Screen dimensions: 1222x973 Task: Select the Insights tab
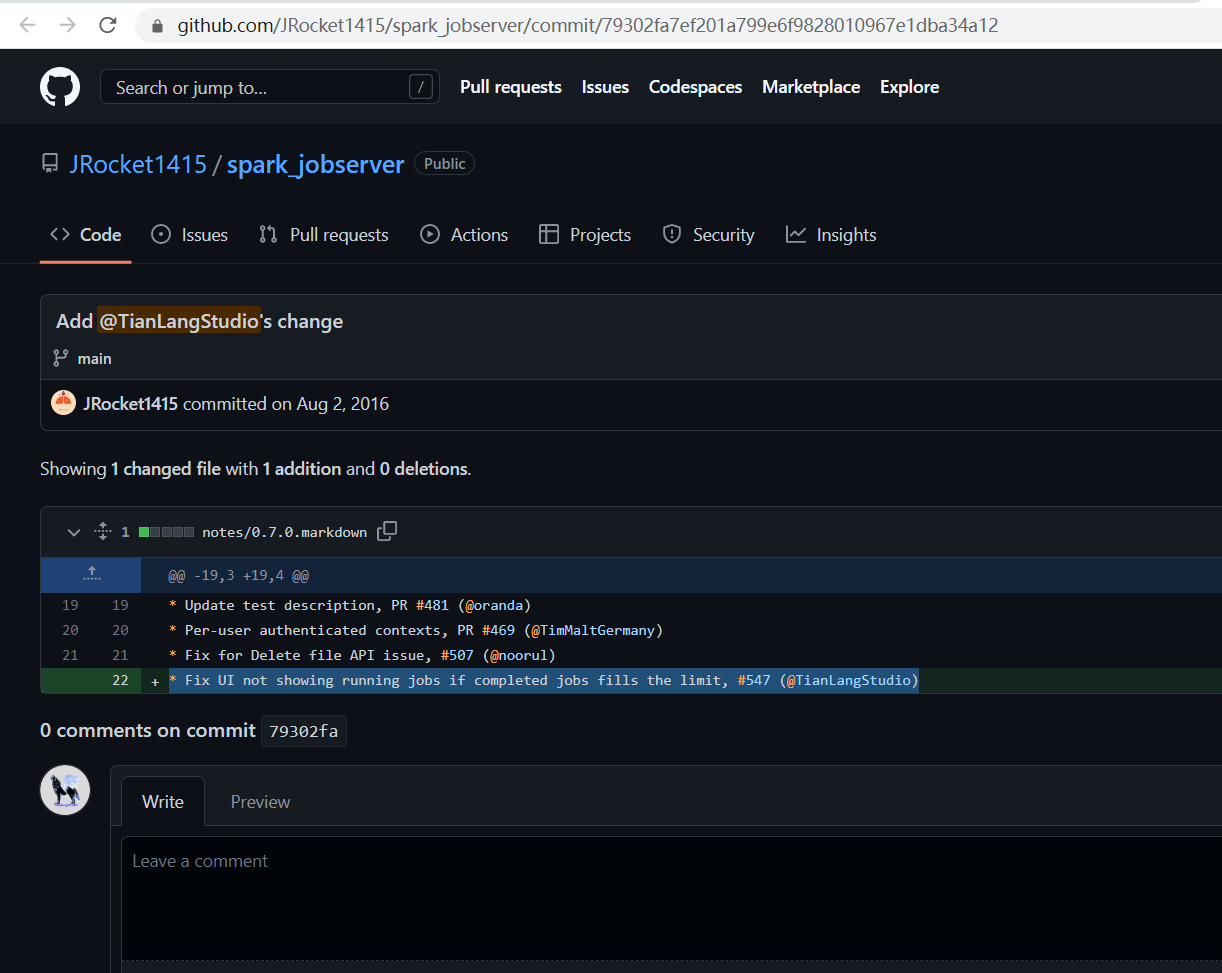831,235
